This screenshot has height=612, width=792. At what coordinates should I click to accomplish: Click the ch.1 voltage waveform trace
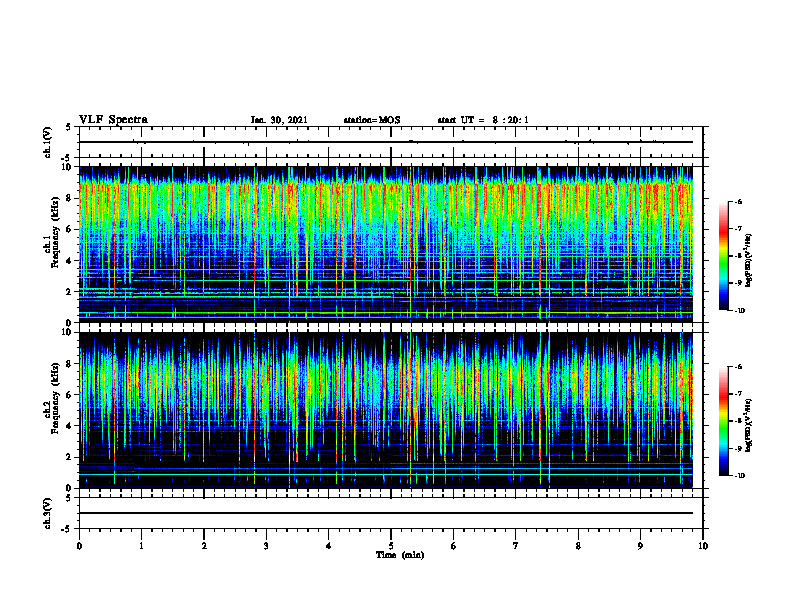coord(386,142)
